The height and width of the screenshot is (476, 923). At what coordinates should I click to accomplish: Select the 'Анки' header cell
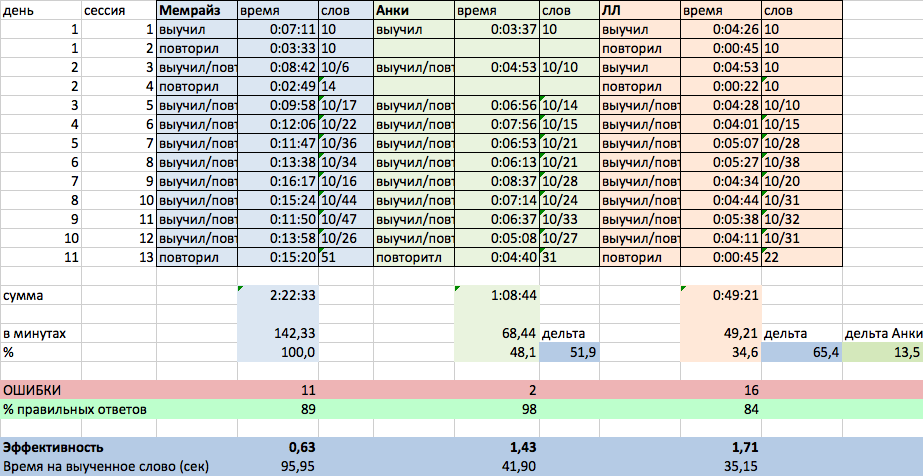(414, 11)
